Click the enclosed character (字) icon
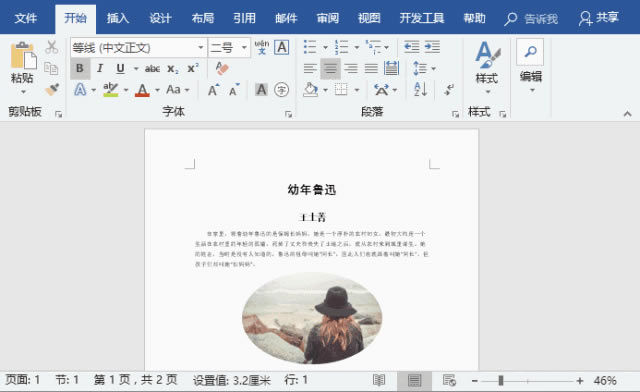The image size is (640, 392). click(x=281, y=90)
